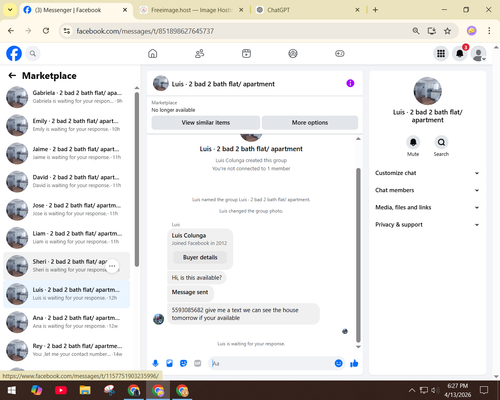Open the Facebook menu grid icon
The image size is (500, 400).
441,53
